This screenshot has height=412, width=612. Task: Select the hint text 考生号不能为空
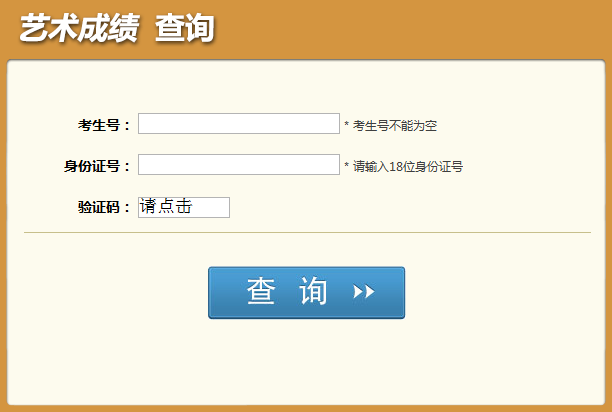(395, 126)
